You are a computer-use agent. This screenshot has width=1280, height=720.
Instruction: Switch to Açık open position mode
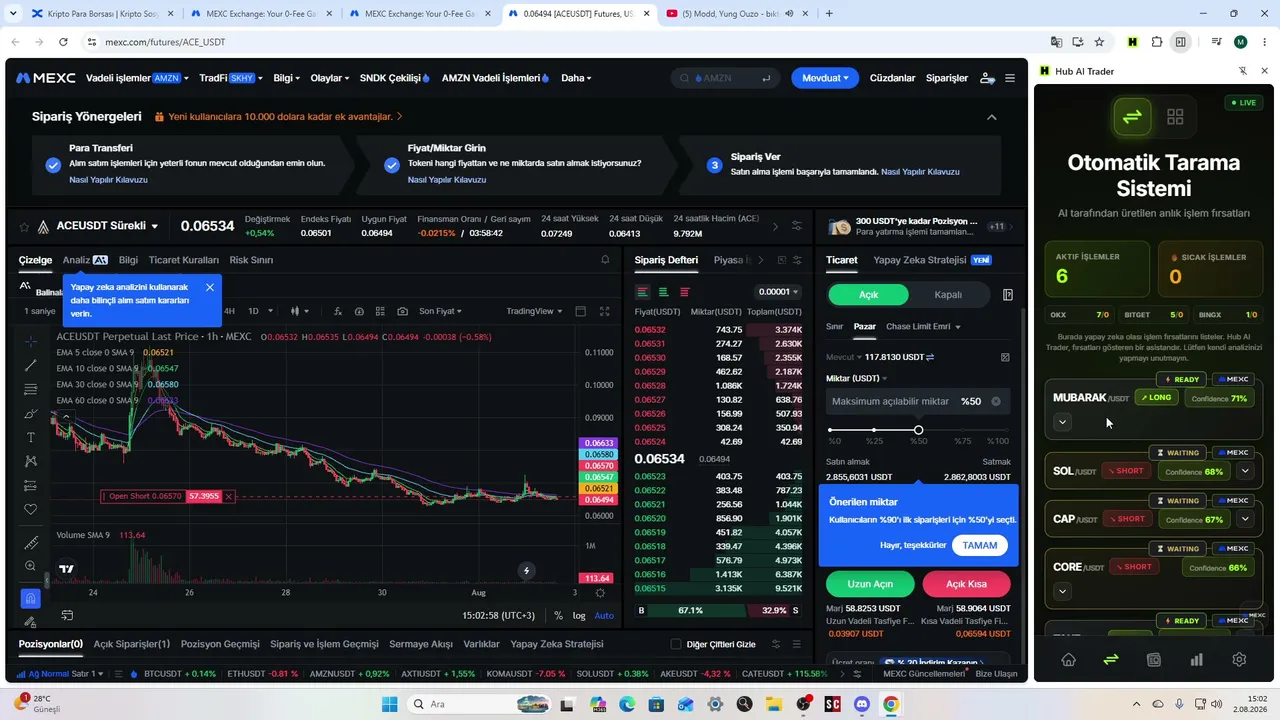click(x=868, y=295)
